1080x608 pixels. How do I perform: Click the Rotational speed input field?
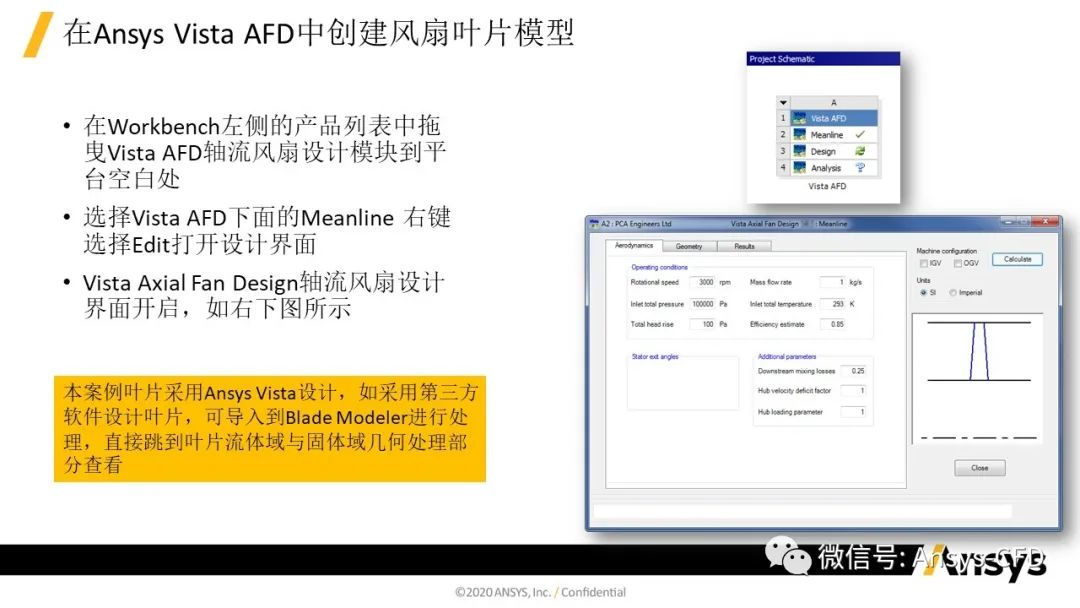703,282
